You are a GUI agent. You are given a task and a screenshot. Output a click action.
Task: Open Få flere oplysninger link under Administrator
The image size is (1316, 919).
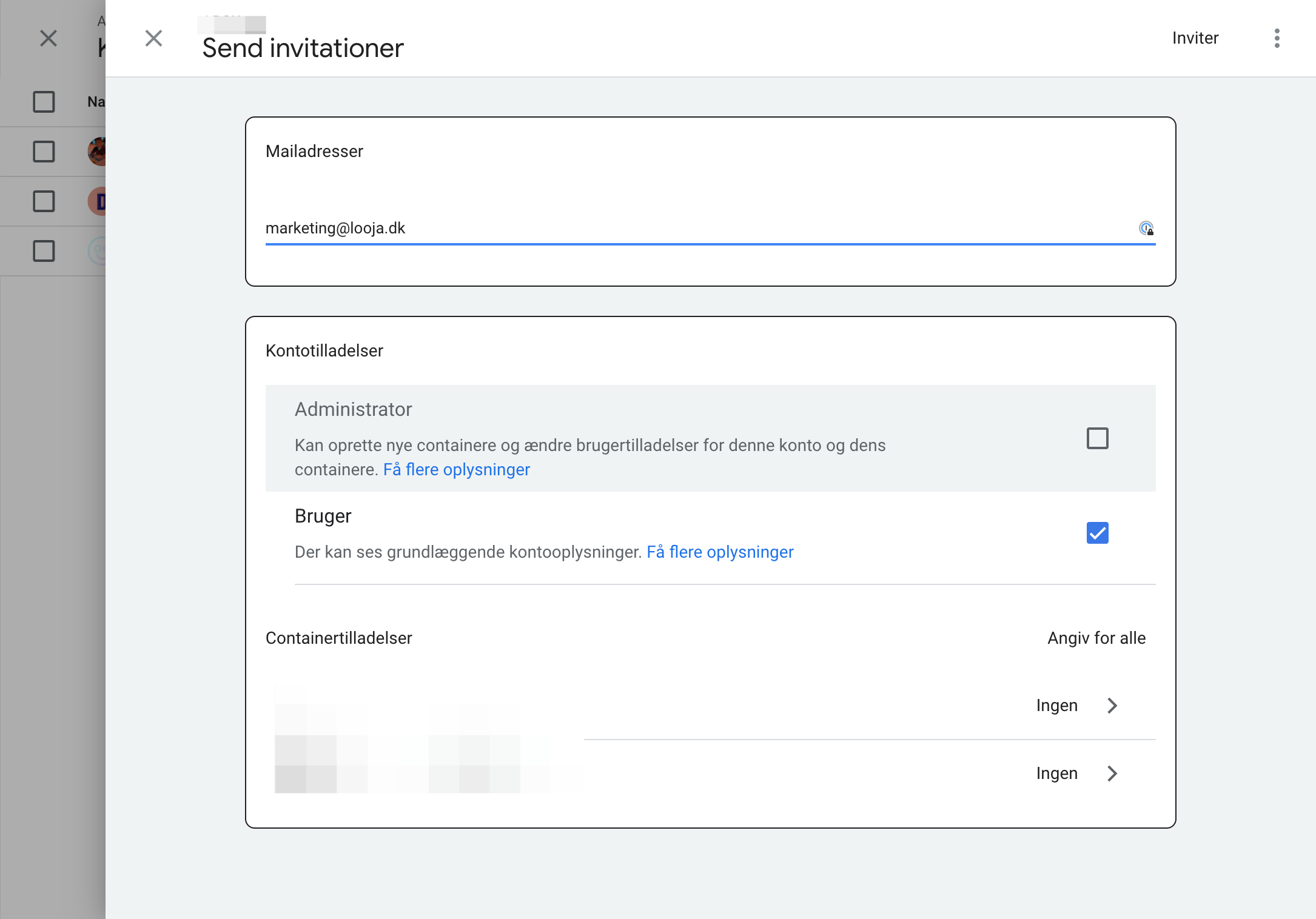point(457,470)
